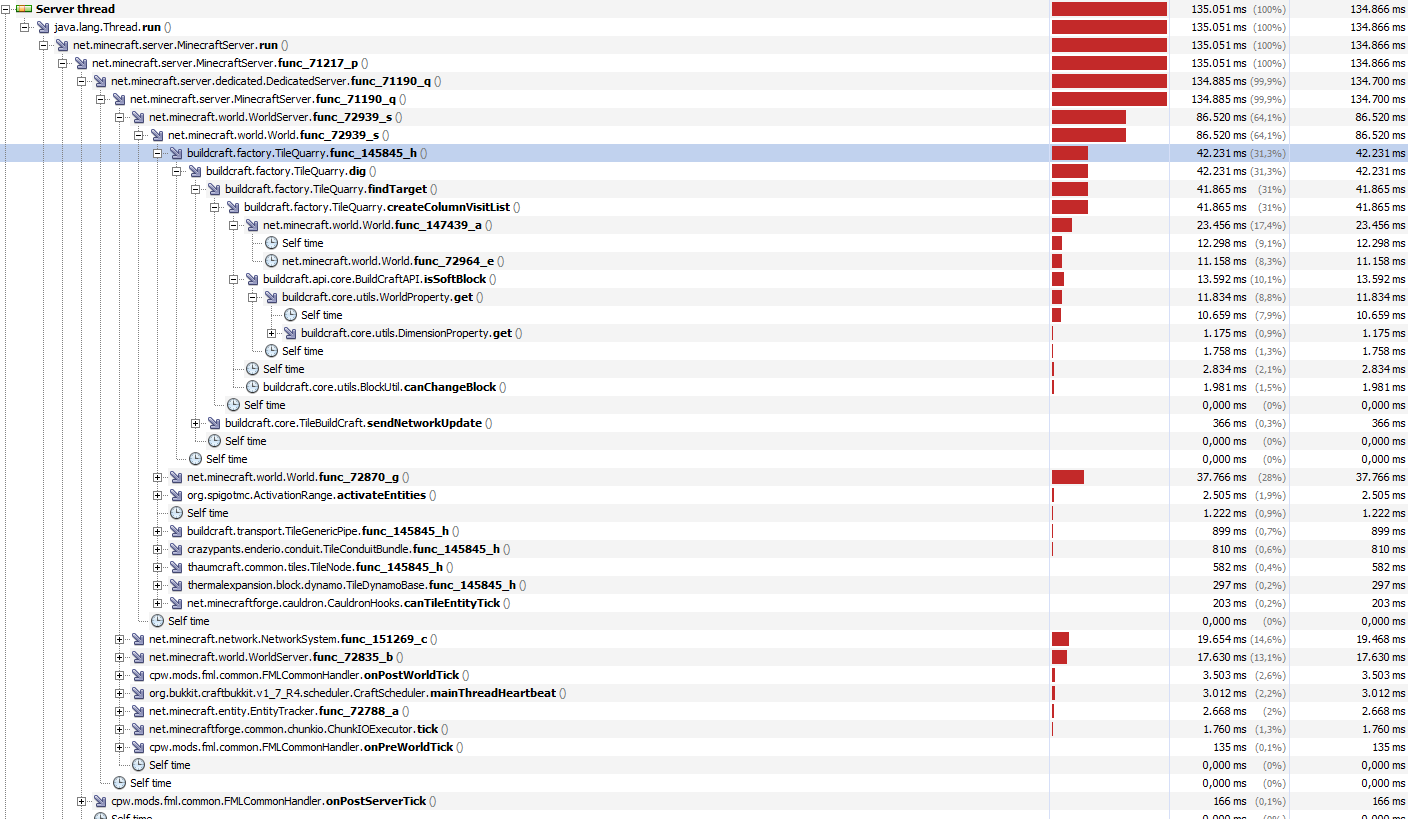Click the 134.700 ms value of DedicatedServer row
Image resolution: width=1408 pixels, height=819 pixels.
tap(1377, 81)
